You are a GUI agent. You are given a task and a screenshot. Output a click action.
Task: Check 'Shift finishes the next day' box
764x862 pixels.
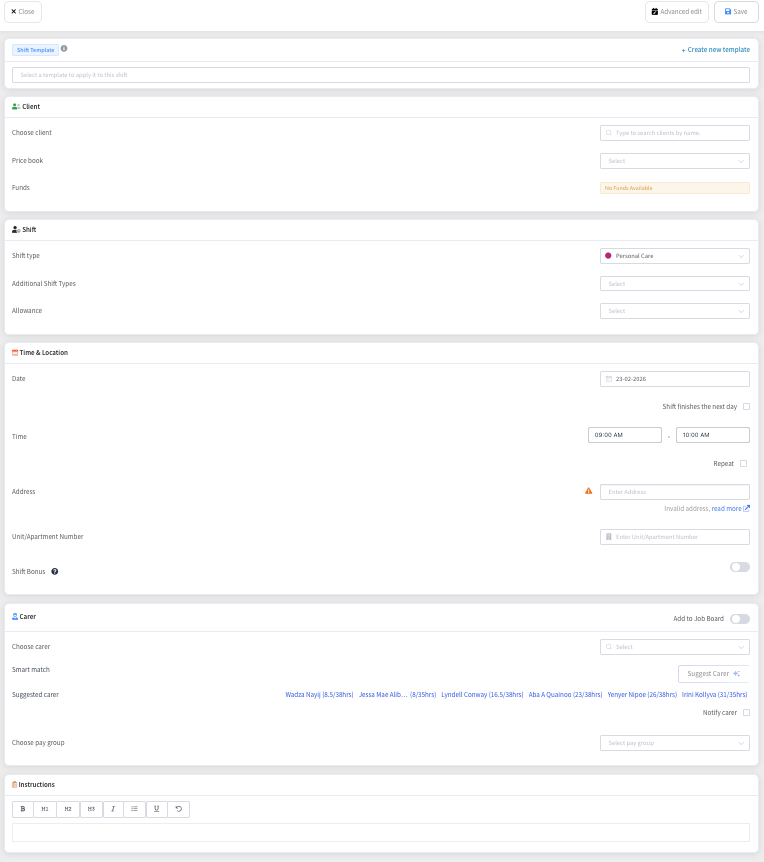[x=746, y=407]
